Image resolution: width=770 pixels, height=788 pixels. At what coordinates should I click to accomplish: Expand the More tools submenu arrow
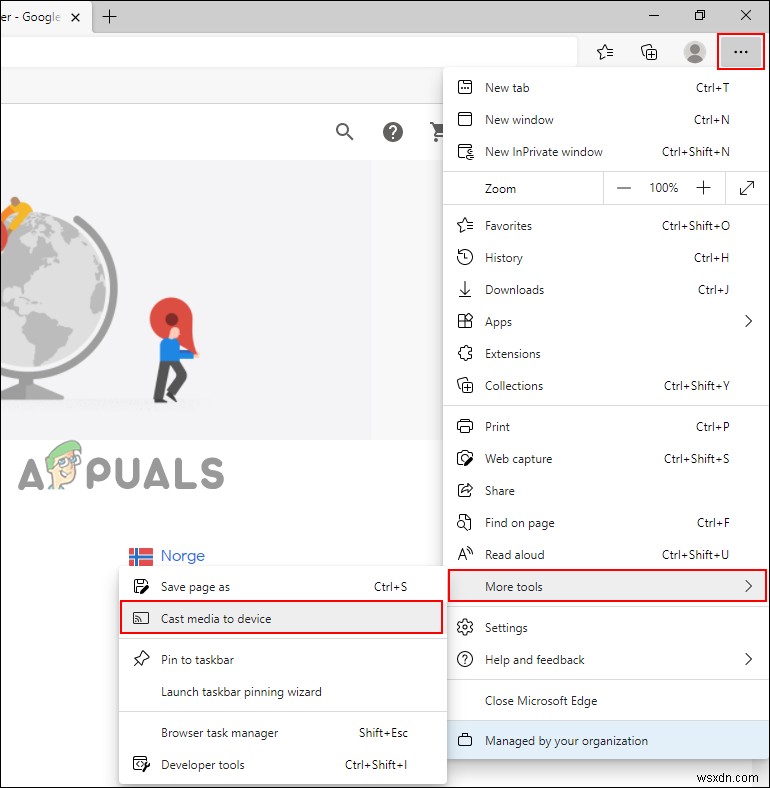[x=748, y=586]
